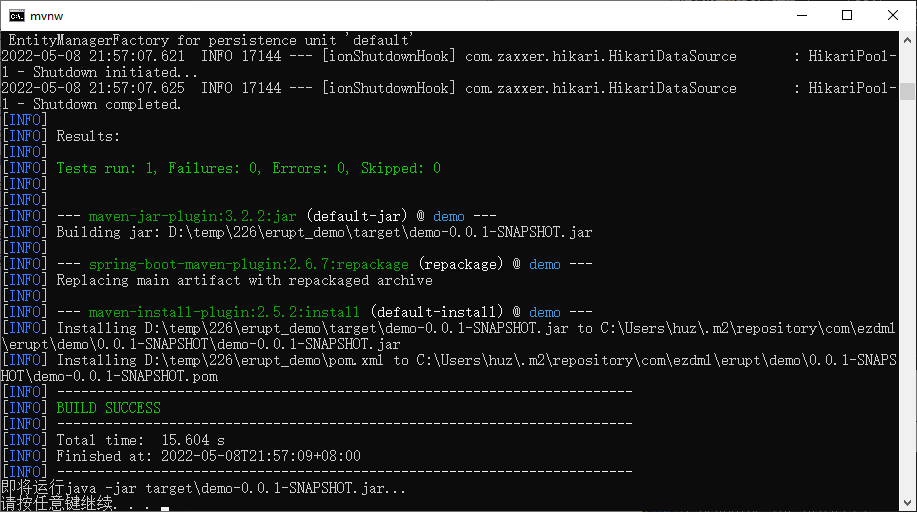The width and height of the screenshot is (917, 512).
Task: Click the Total time 15.604 s line
Action: click(140, 440)
